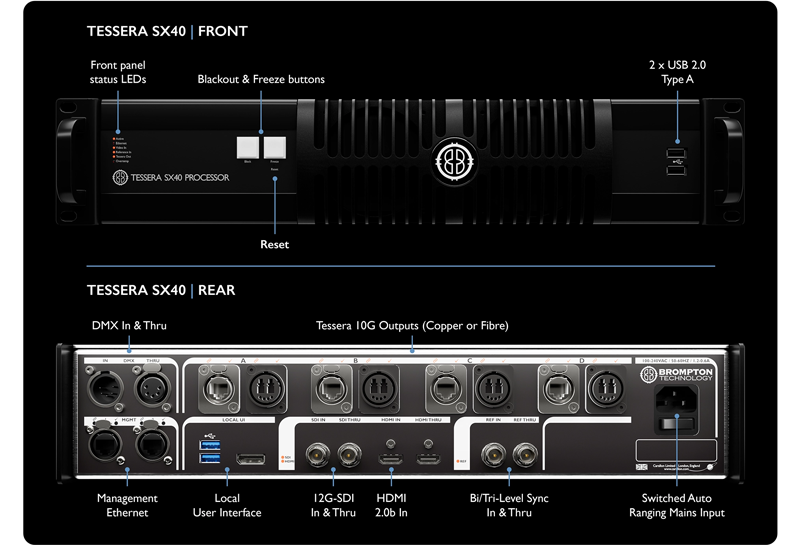Click the 'Switched Auto Ranging Mains Input' label

(x=677, y=505)
